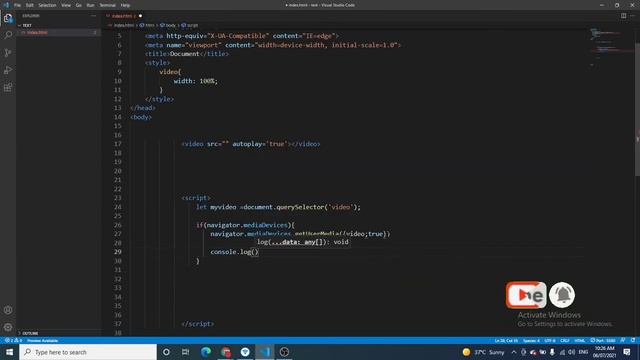Click the code minimap
640x360 pixels.
pos(611,47)
